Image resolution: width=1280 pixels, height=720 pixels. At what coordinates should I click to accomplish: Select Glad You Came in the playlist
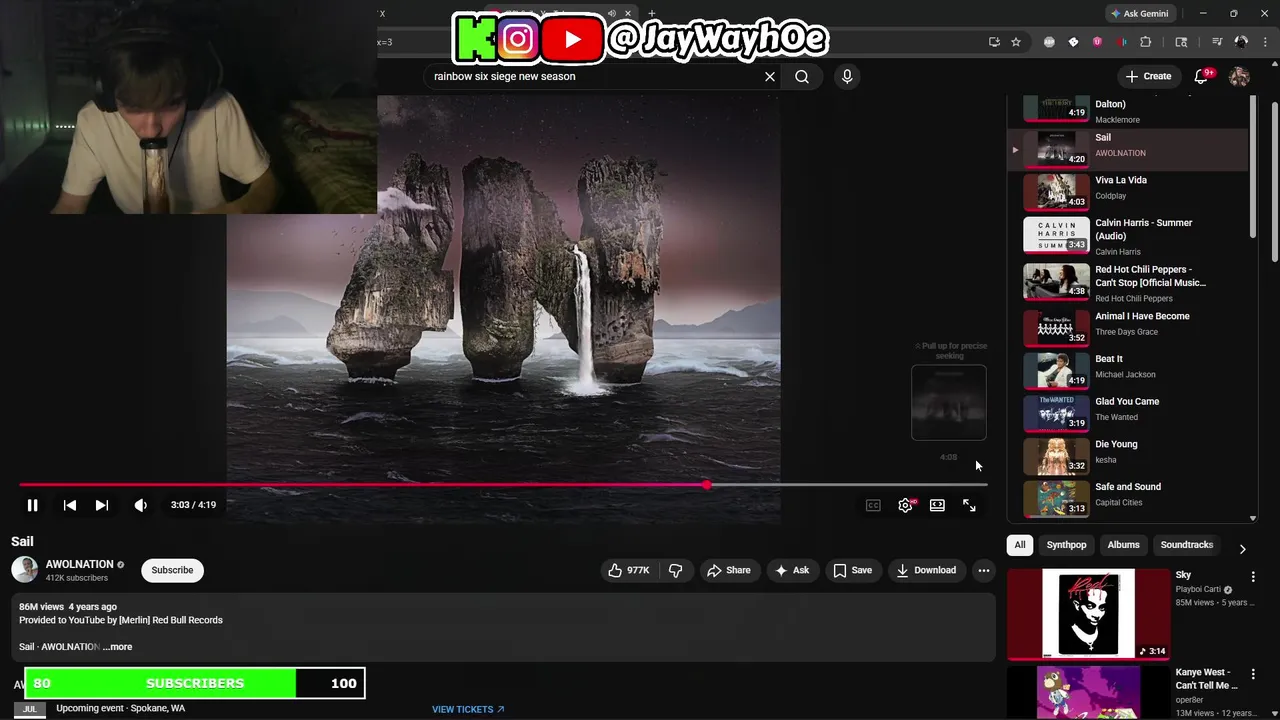click(x=1130, y=413)
